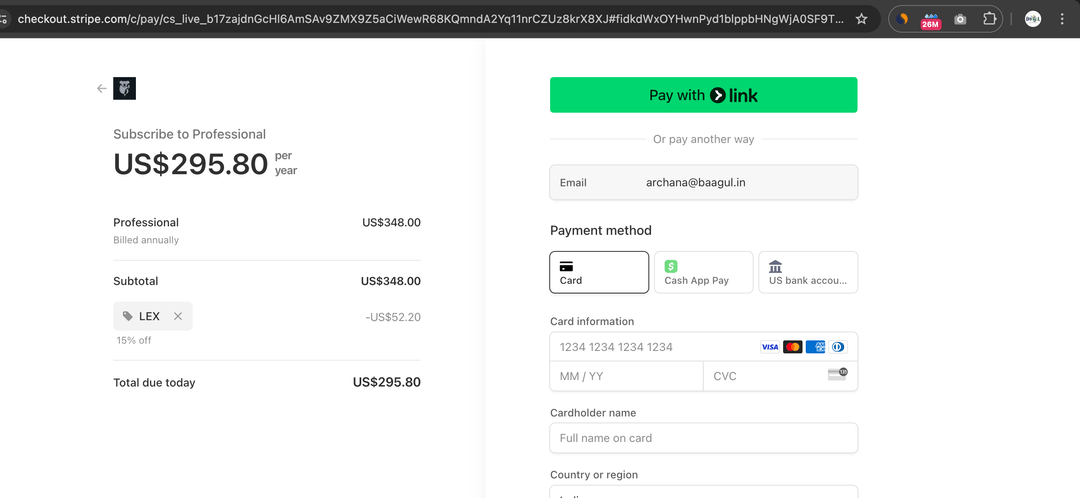1080x498 pixels.
Task: Click the back arrow beside merchant logo
Action: [x=101, y=89]
